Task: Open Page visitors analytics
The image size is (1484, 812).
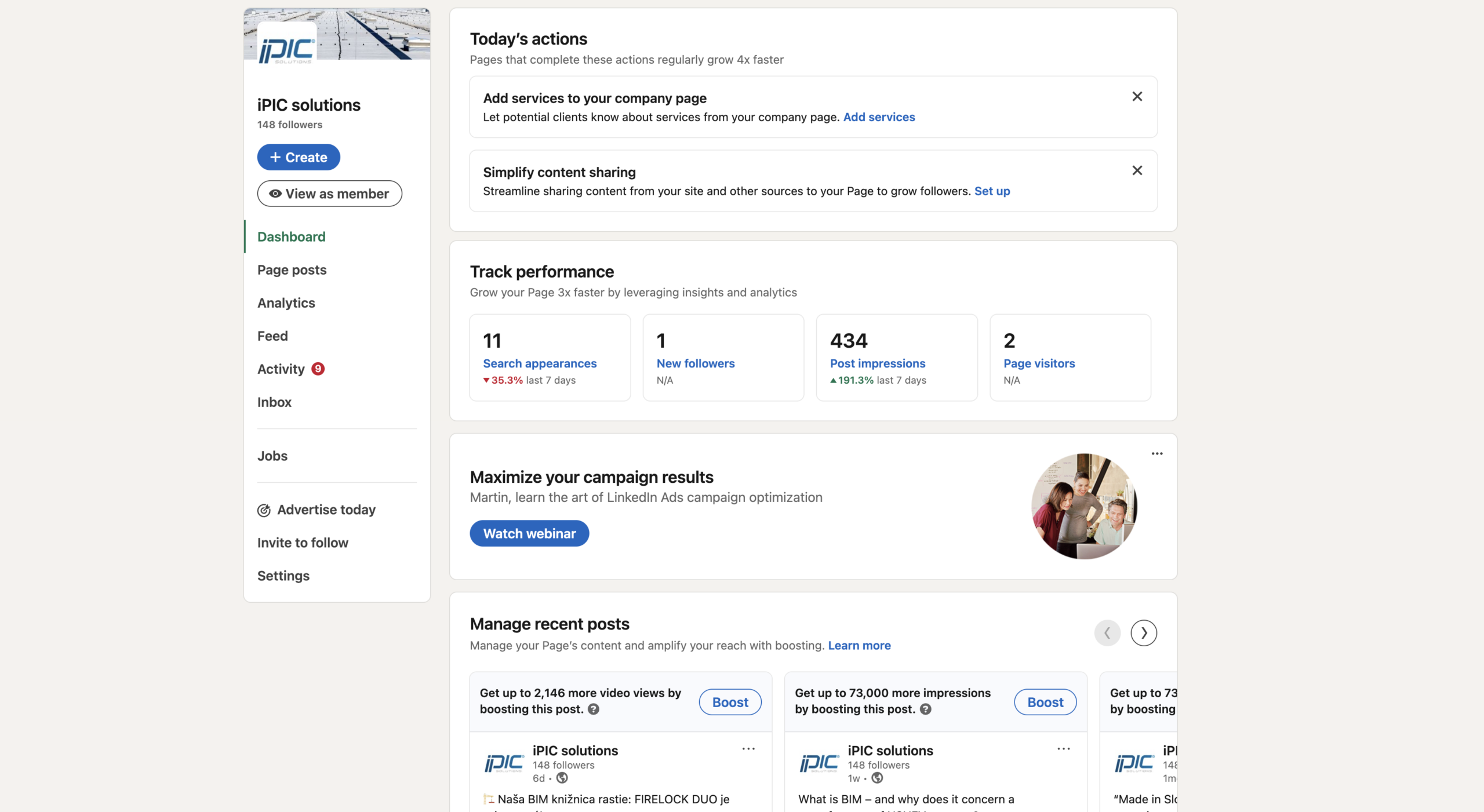Action: 1039,363
